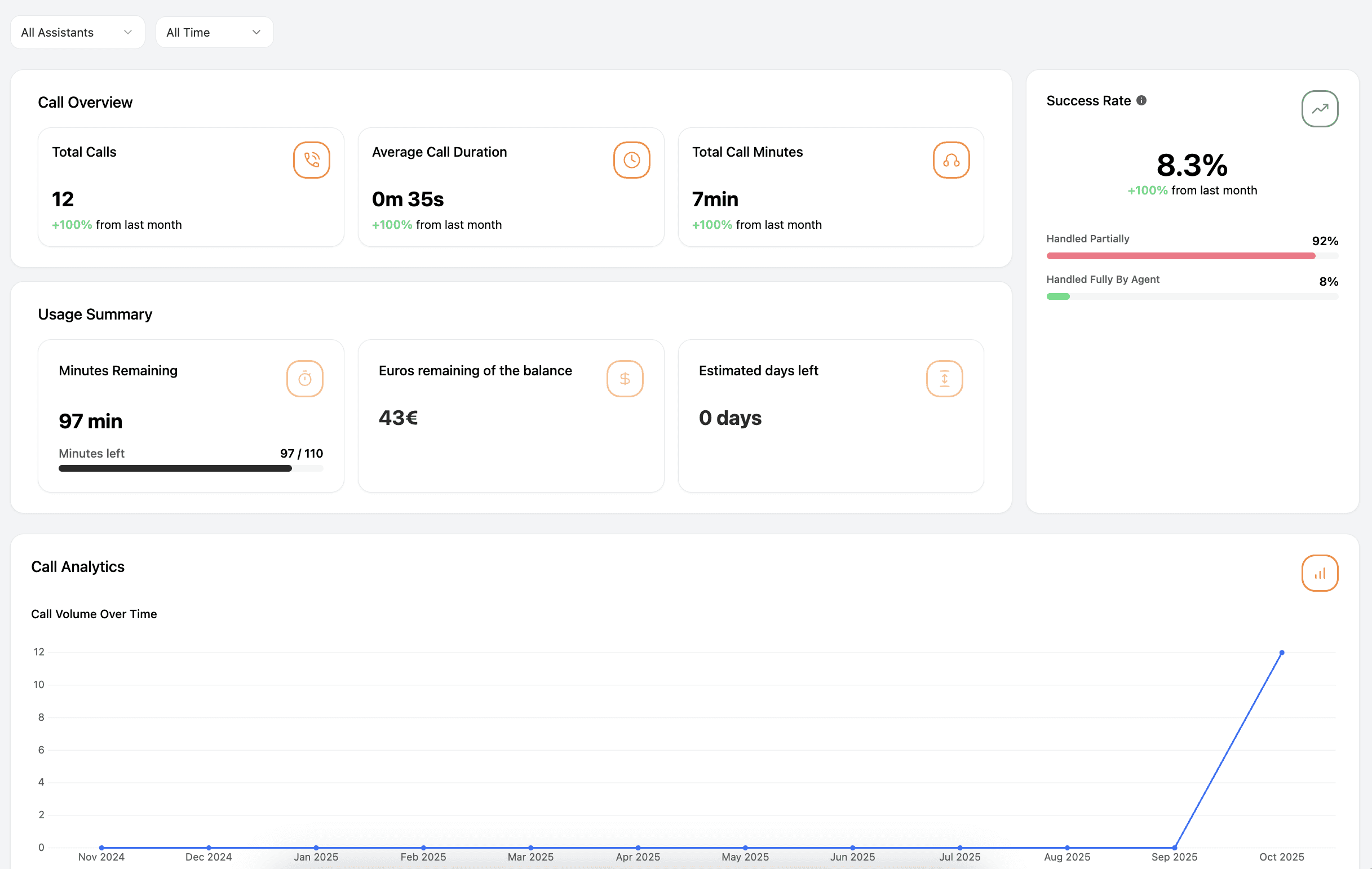Click the phone icon in Total Calls
1372x869 pixels.
311,160
